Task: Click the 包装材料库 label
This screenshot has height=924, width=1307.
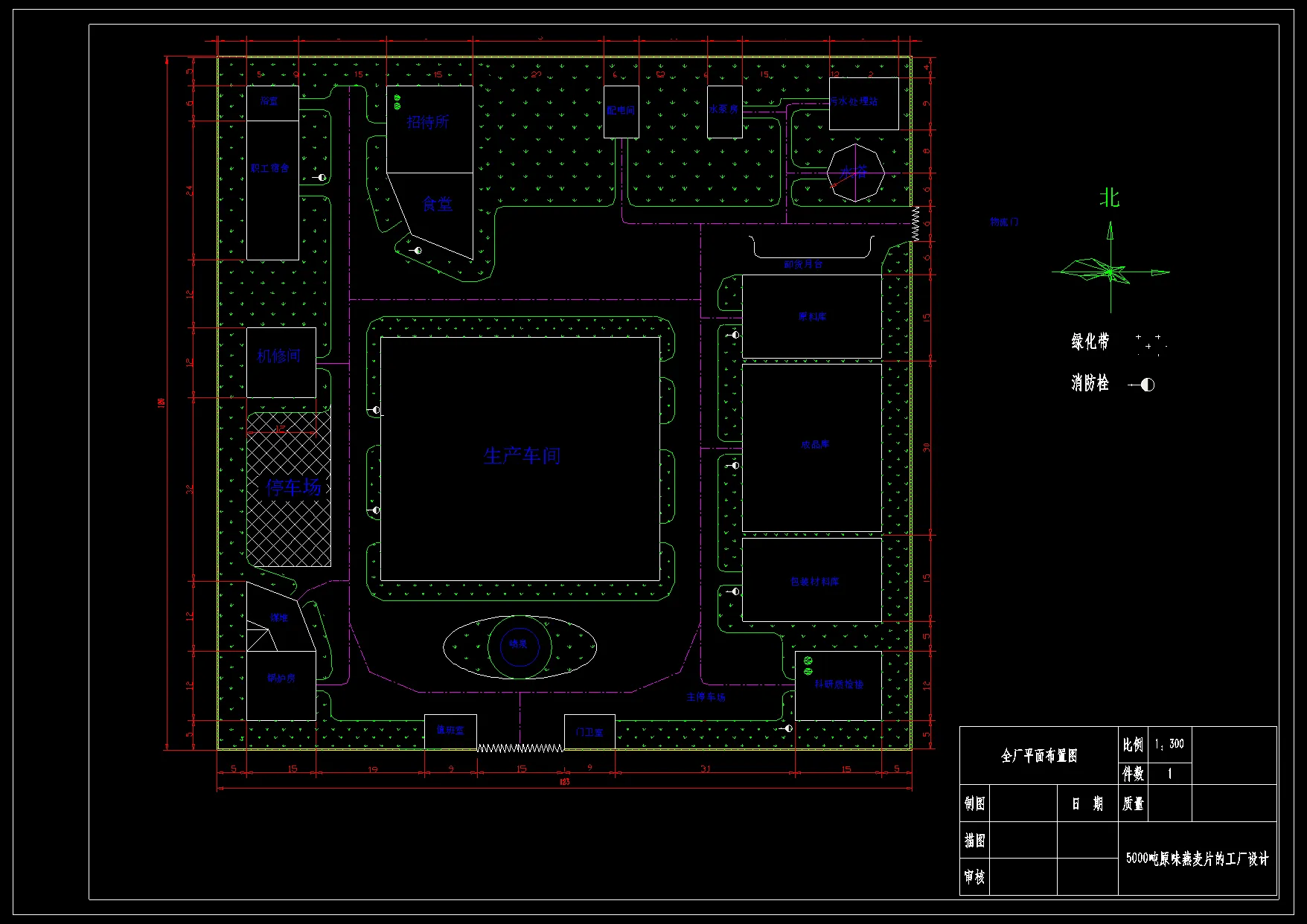Action: [x=815, y=582]
